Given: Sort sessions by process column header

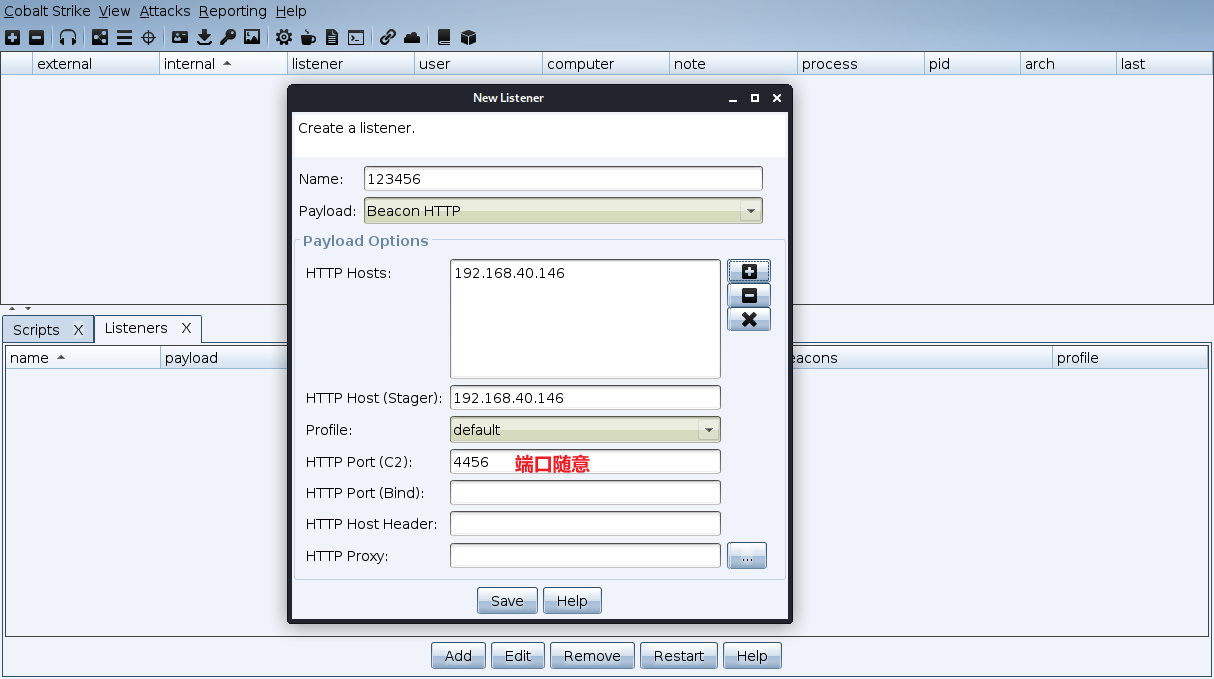Looking at the screenshot, I should point(861,64).
